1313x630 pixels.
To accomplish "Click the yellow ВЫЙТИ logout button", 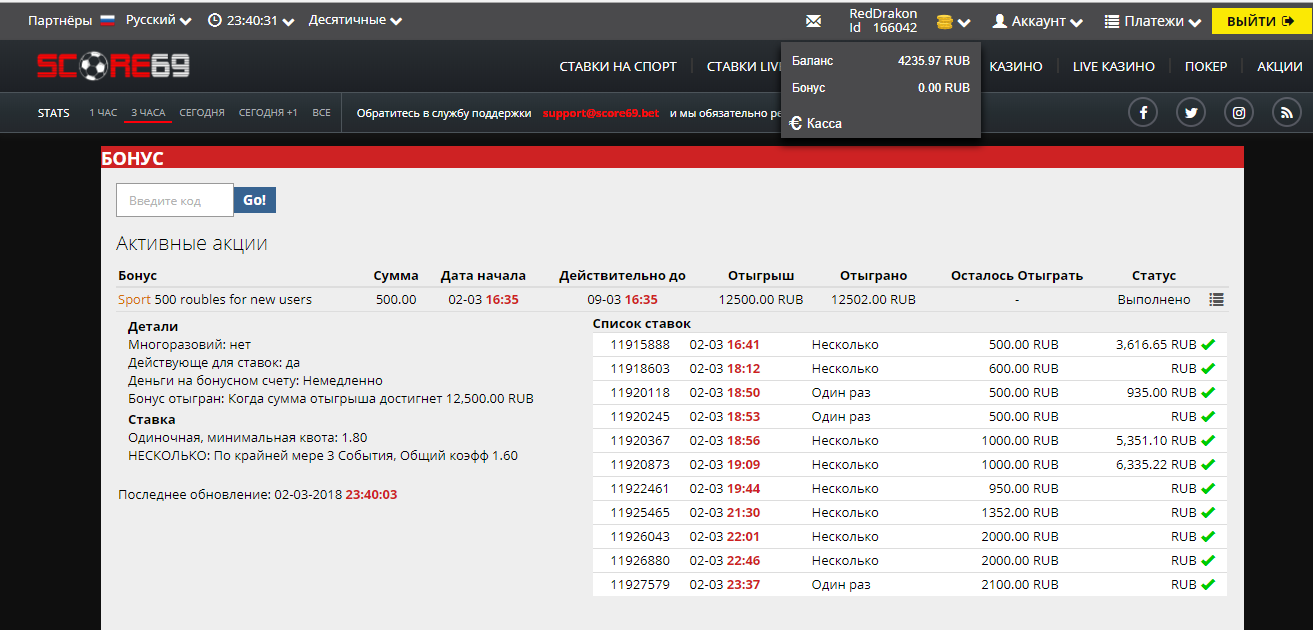I will click(1259, 21).
